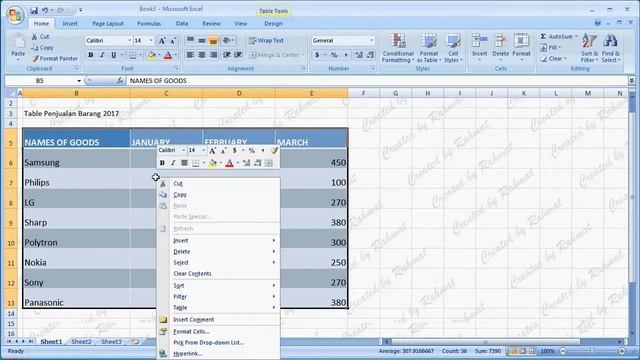Screen dimensions: 640x360
Task: Toggle Underline in the ribbon Font group
Action: click(113, 55)
